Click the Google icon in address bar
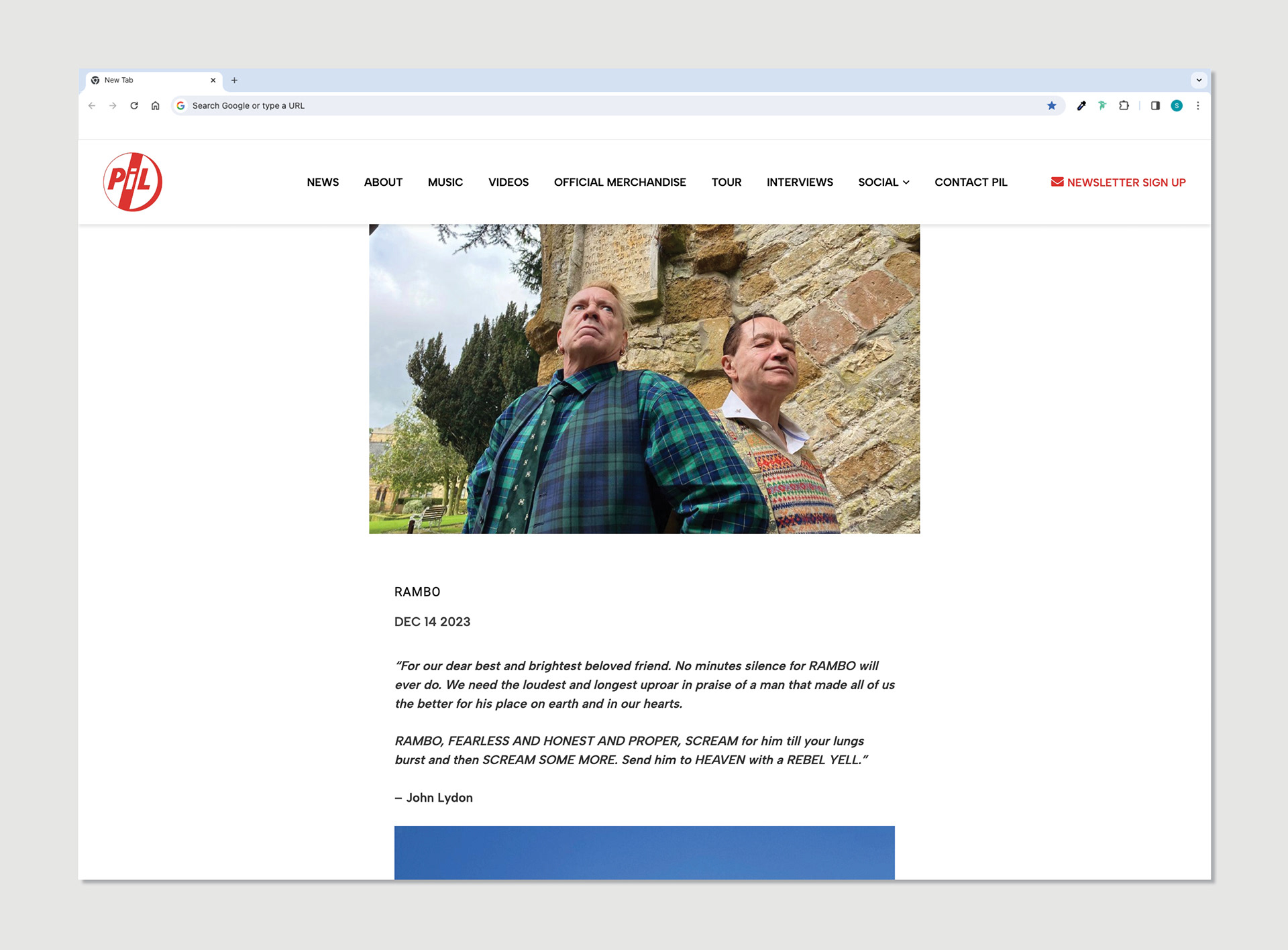The width and height of the screenshot is (1288, 950). point(180,105)
